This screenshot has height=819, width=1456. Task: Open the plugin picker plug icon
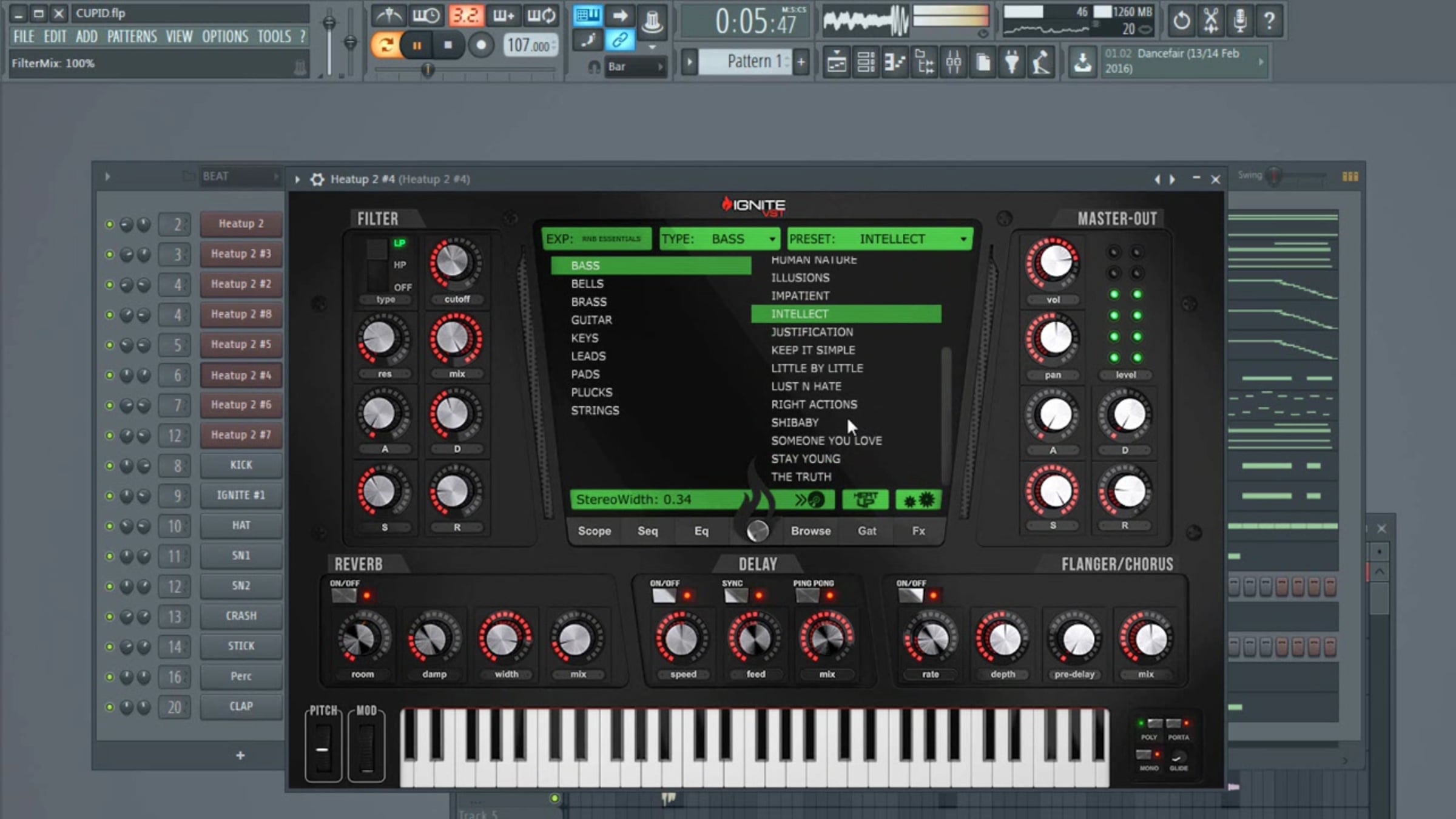coord(1012,62)
